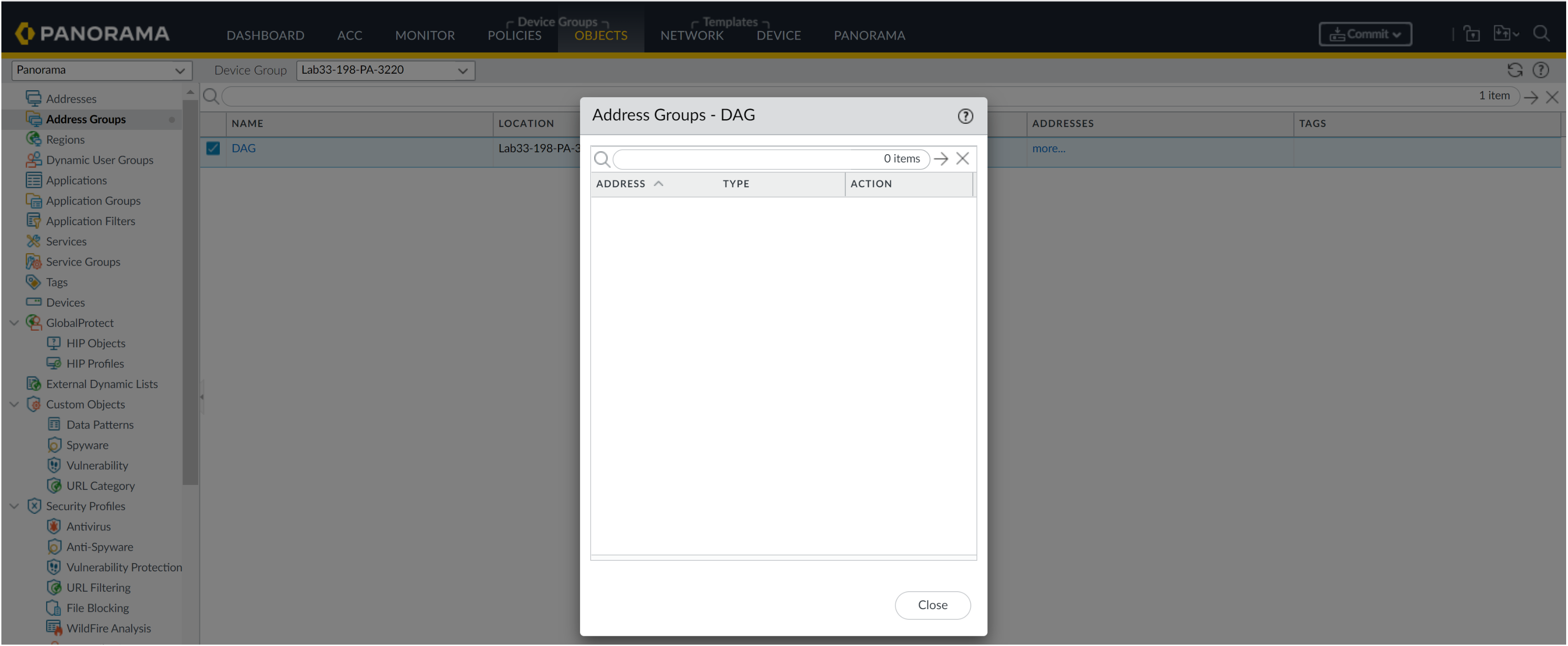Clear the dialog filter with the X icon

tap(963, 159)
